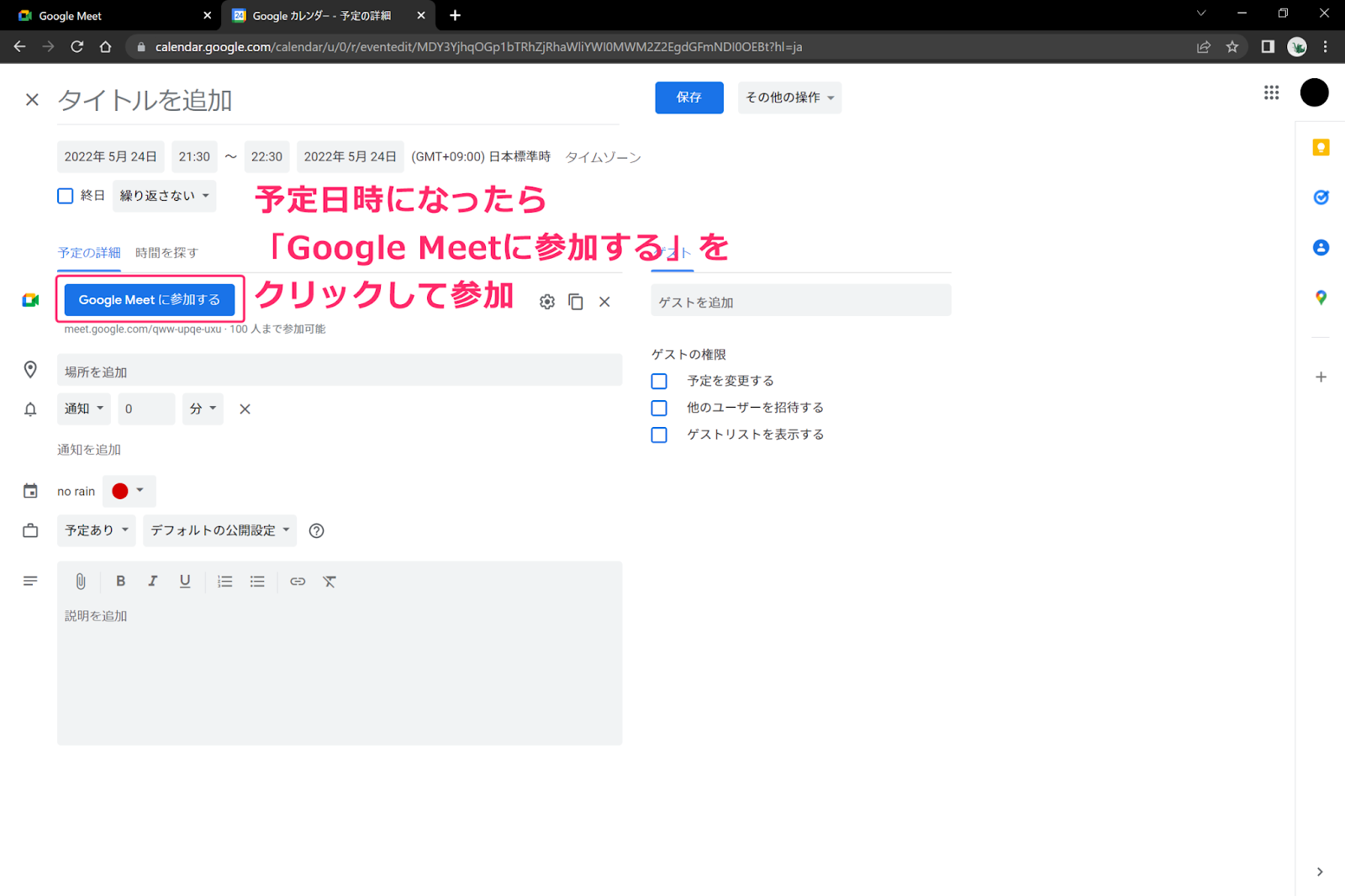The image size is (1345, 896).
Task: Click the add location field
Action: click(x=340, y=371)
